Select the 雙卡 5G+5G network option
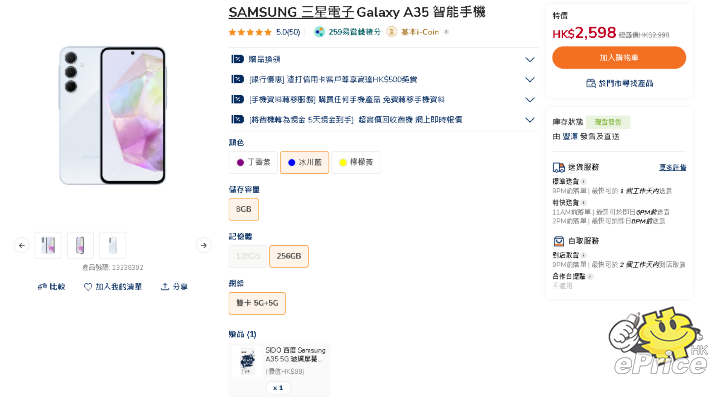718x400 pixels. click(257, 304)
